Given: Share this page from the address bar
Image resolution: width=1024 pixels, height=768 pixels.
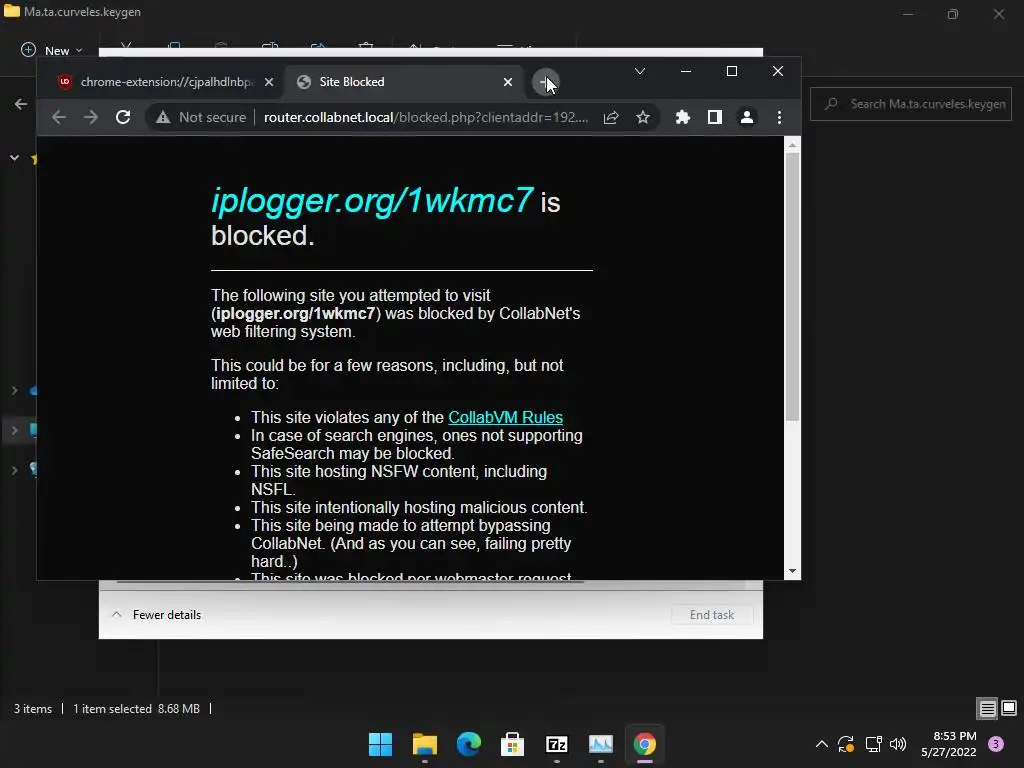Looking at the screenshot, I should [x=611, y=118].
